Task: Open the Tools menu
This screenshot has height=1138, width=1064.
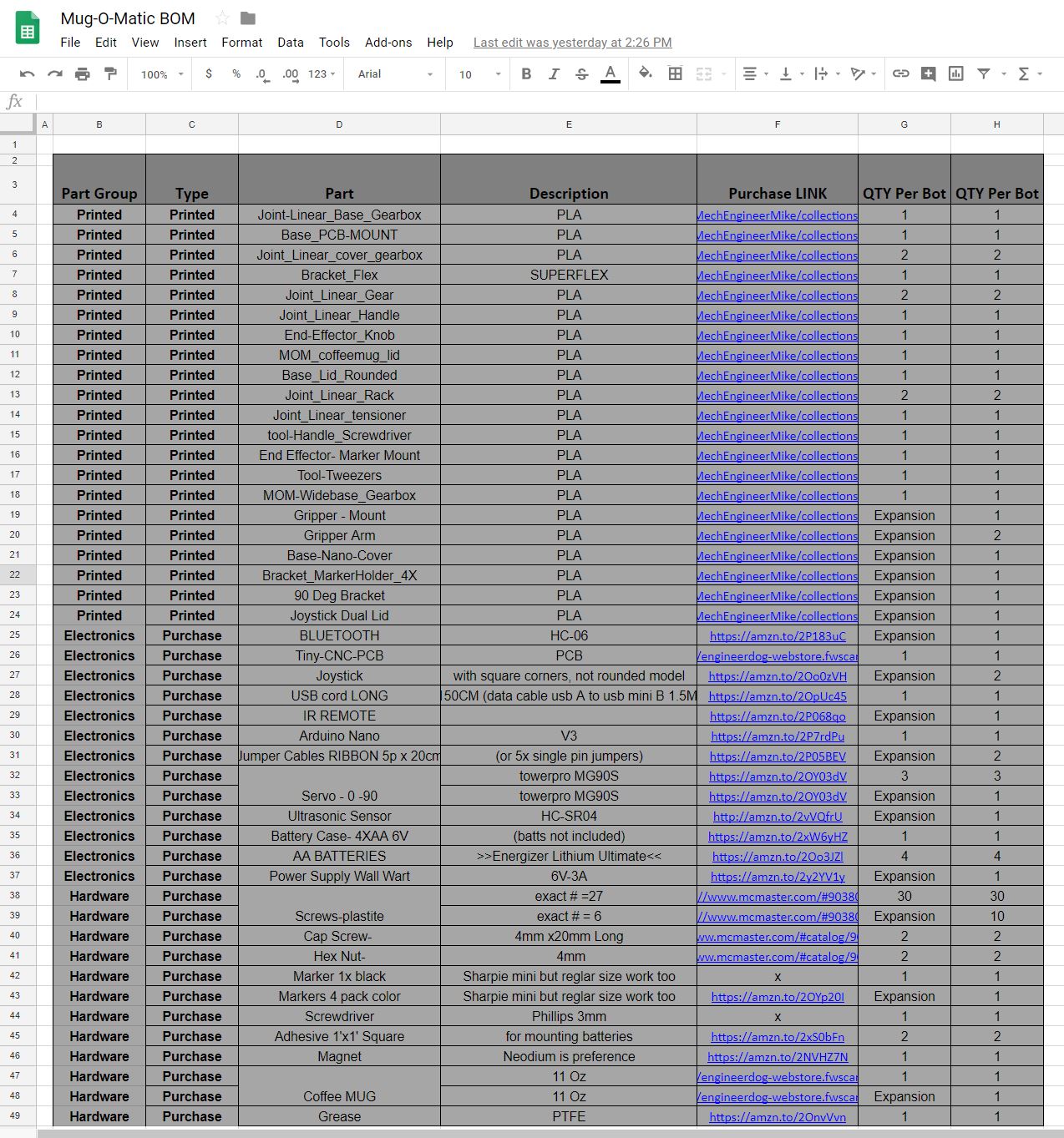Action: click(x=334, y=43)
